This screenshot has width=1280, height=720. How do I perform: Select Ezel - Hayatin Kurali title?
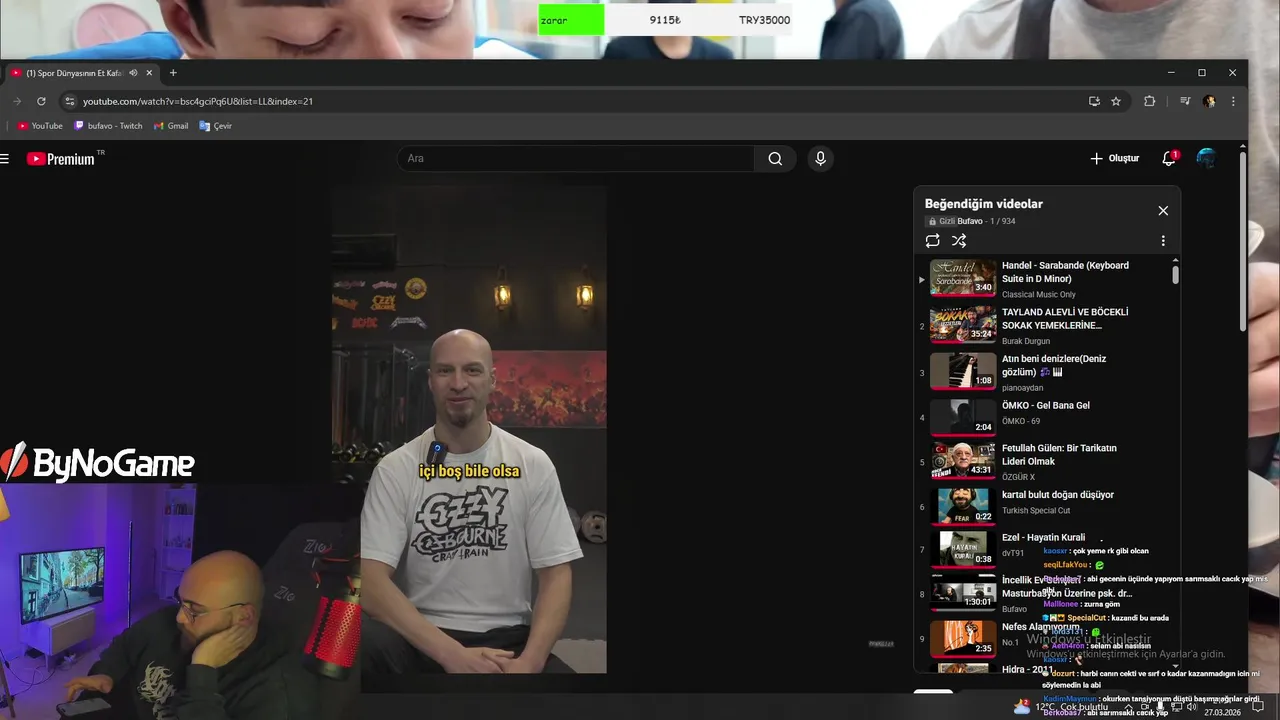coord(1043,537)
